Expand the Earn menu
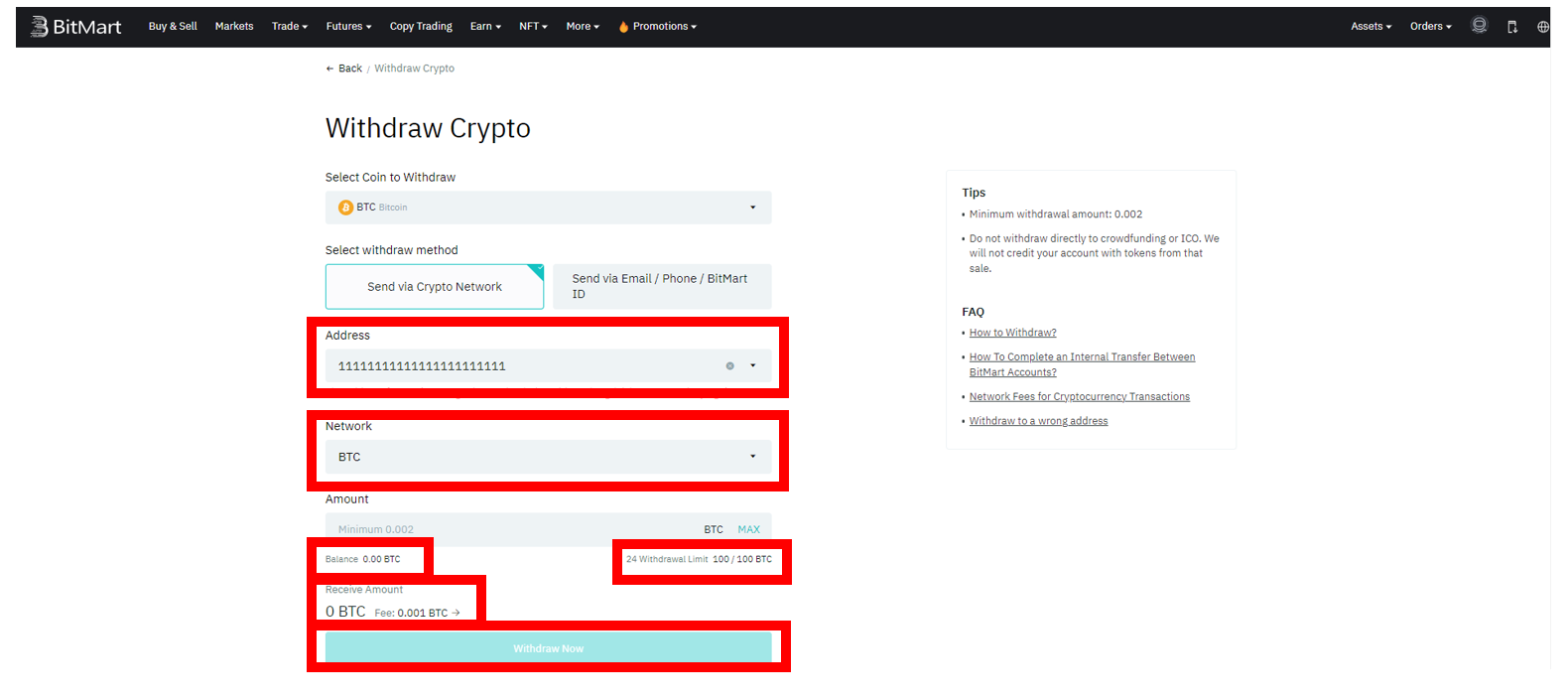The height and width of the screenshot is (700, 1568). click(x=485, y=27)
